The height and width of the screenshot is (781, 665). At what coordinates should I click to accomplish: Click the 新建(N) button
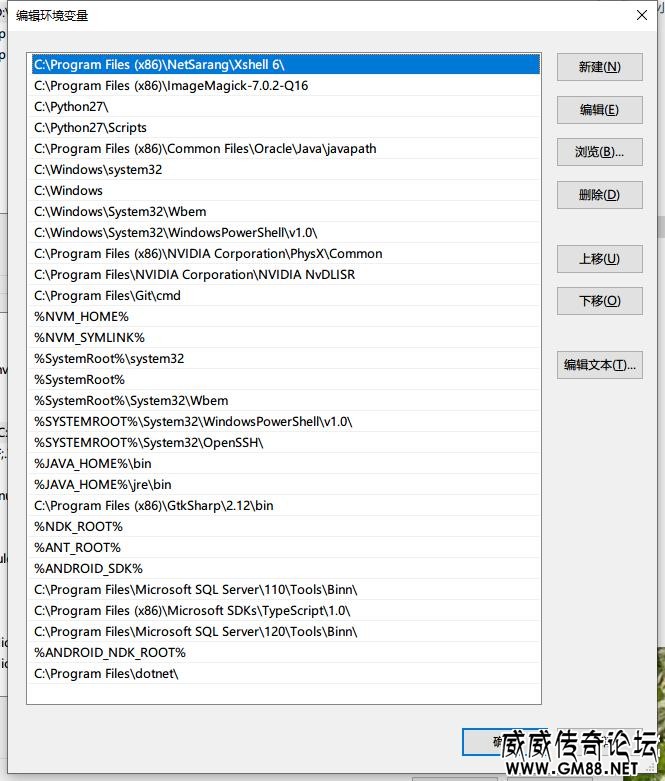coord(599,67)
